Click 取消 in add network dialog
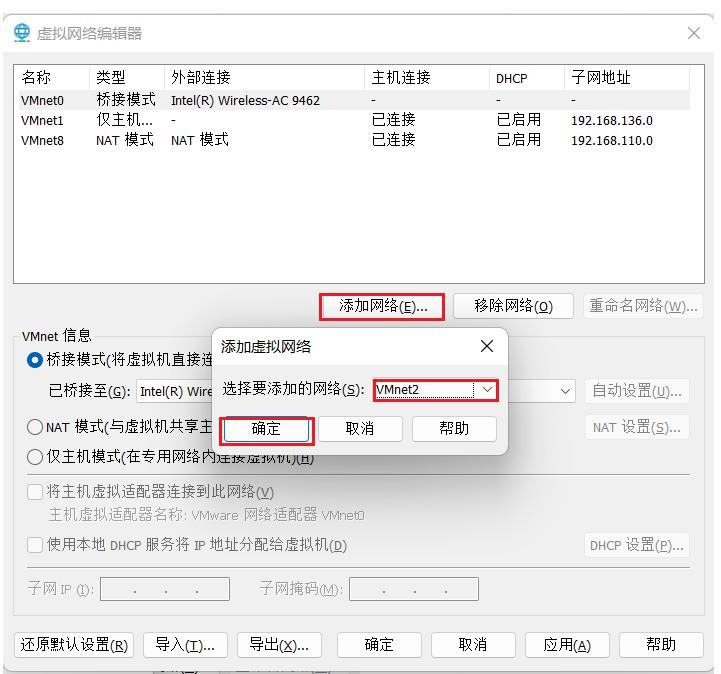This screenshot has height=674, width=721. [360, 429]
